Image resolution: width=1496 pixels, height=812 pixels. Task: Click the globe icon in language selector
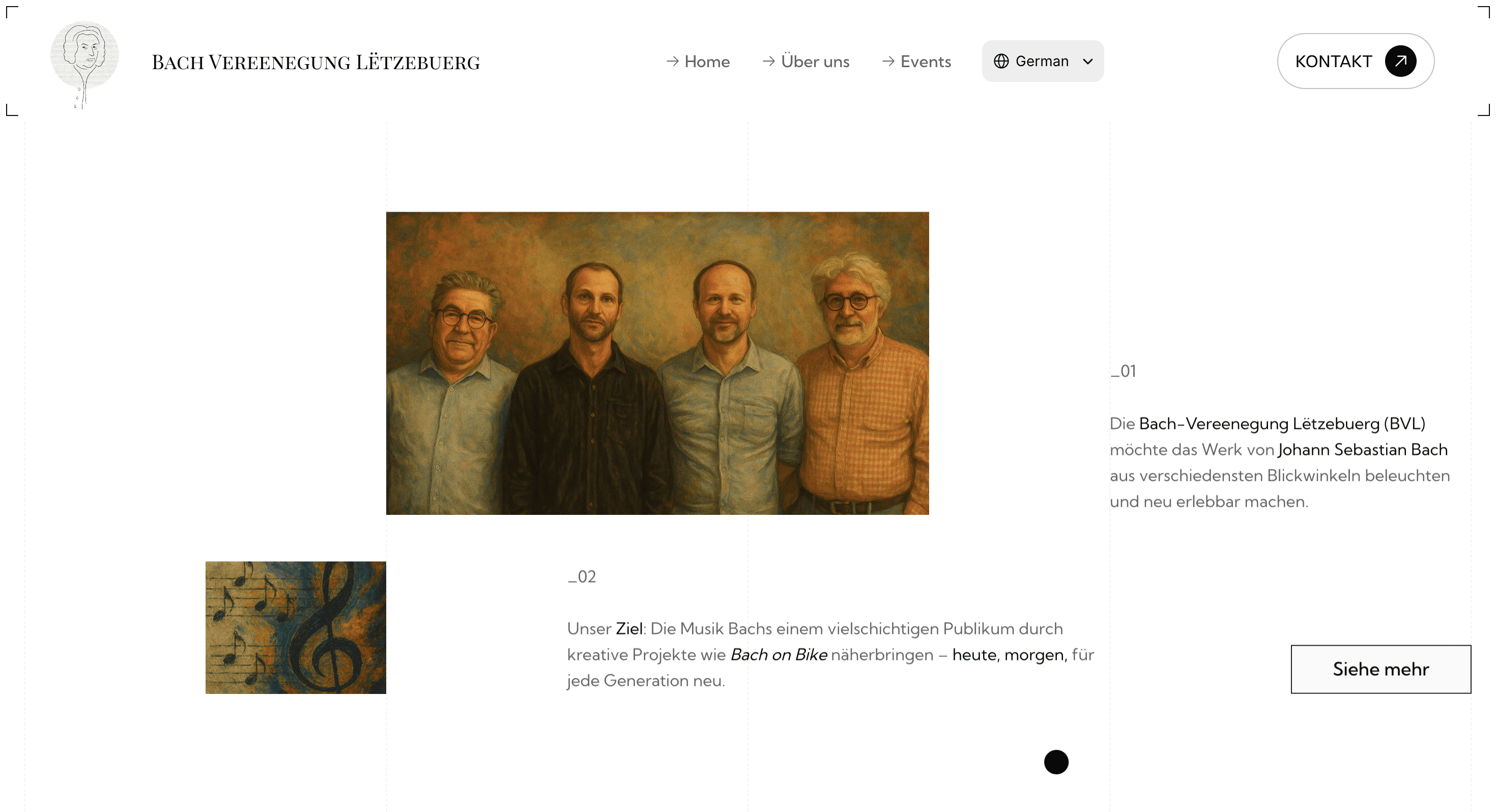point(1000,61)
